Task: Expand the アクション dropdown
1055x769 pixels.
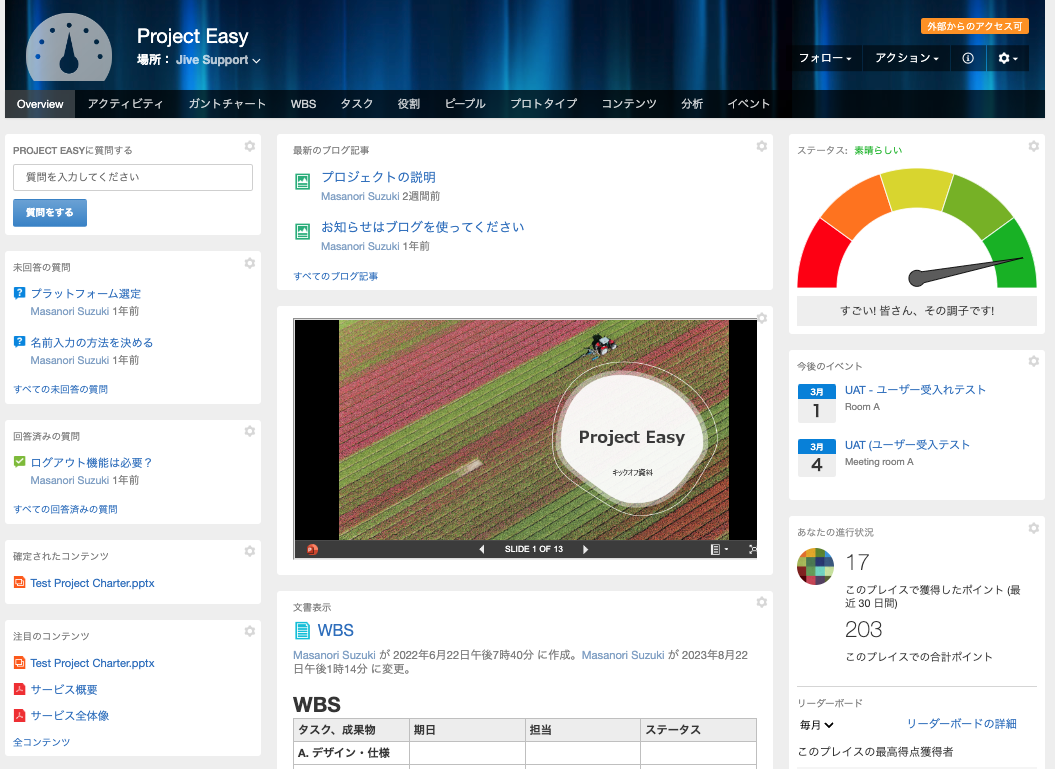Action: point(906,59)
